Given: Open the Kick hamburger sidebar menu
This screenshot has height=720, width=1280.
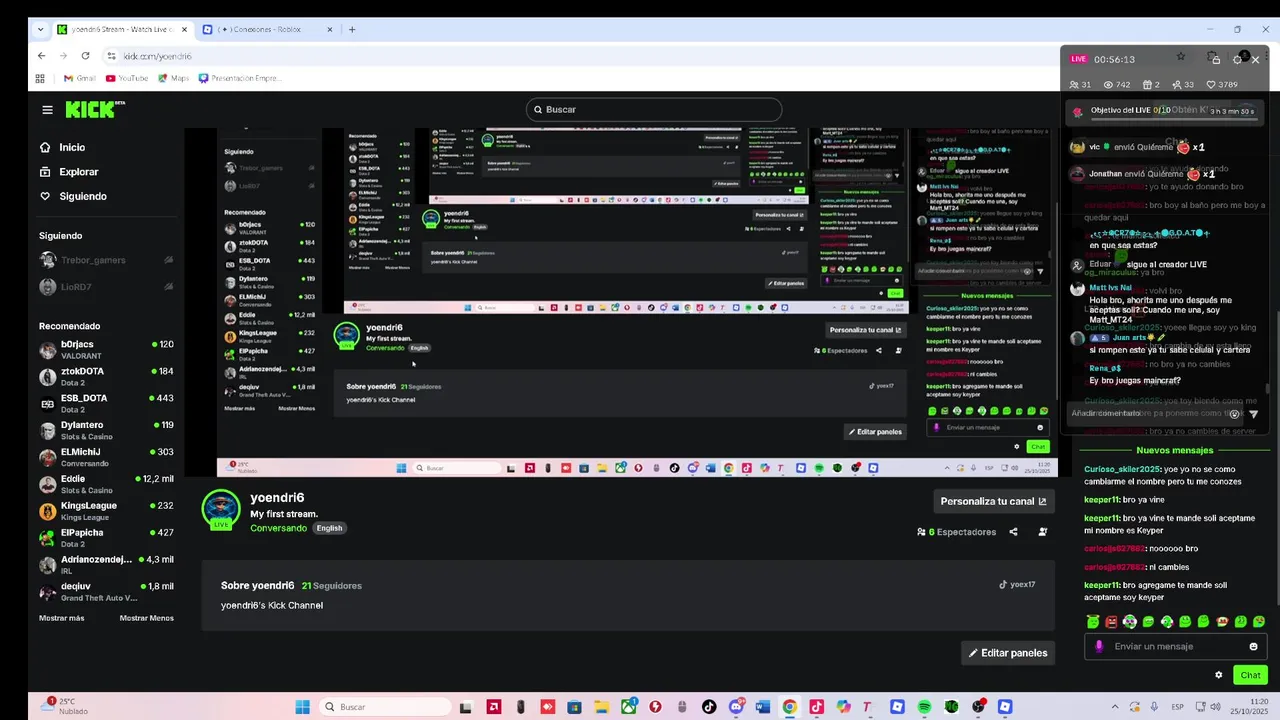Looking at the screenshot, I should point(47,110).
